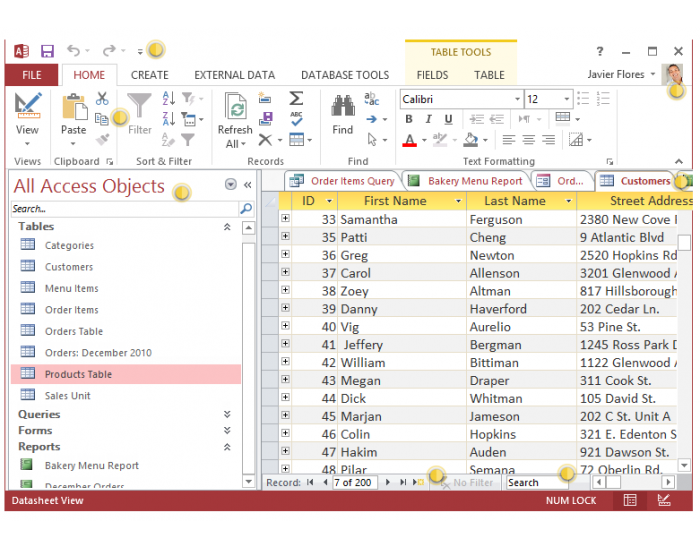Viewport: 700px width, 550px height.
Task: Switch to the EXTERNAL DATA tab
Action: click(234, 75)
